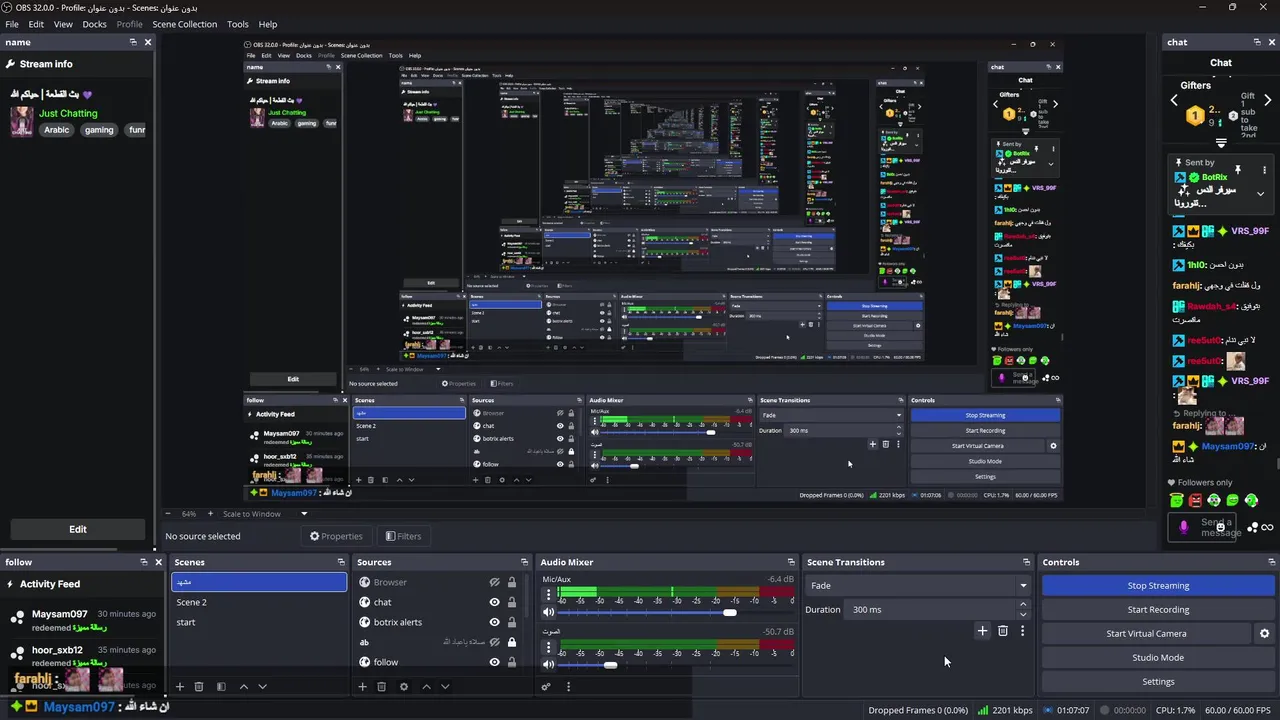Hide the chat source with its eye icon

click(x=494, y=602)
